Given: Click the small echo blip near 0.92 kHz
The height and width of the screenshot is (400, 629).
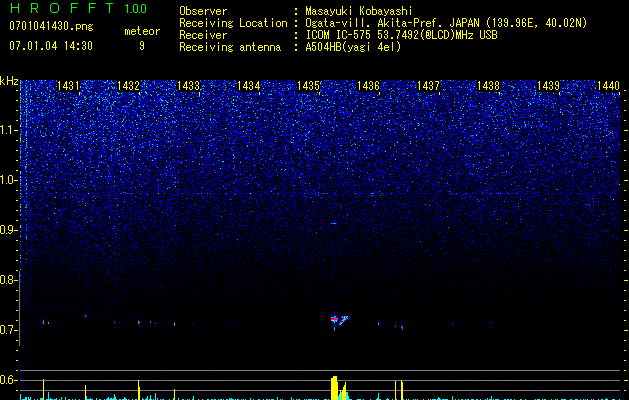Looking at the screenshot, I should [x=334, y=223].
